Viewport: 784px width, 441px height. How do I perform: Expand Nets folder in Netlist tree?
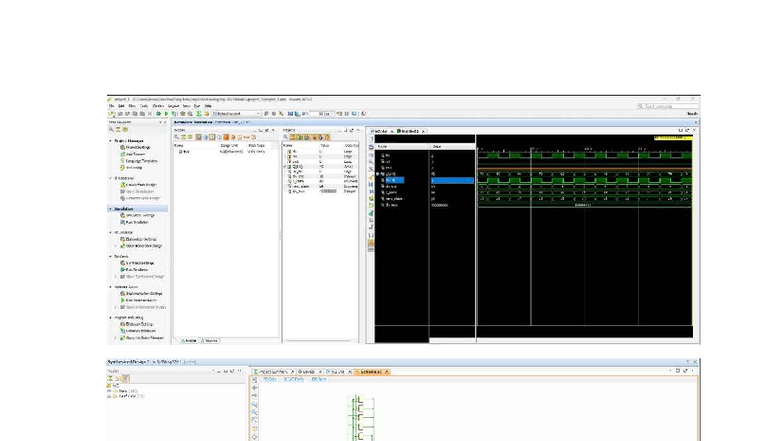[x=109, y=391]
